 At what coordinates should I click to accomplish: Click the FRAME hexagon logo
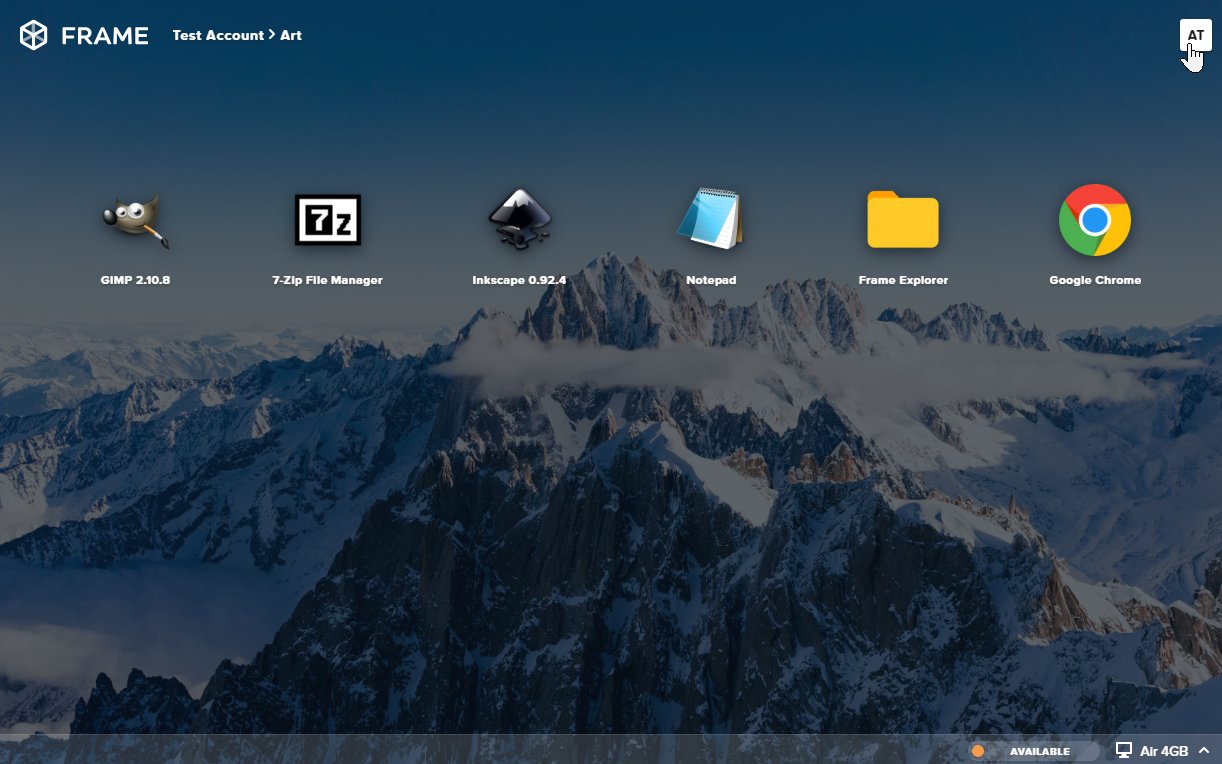[33, 34]
